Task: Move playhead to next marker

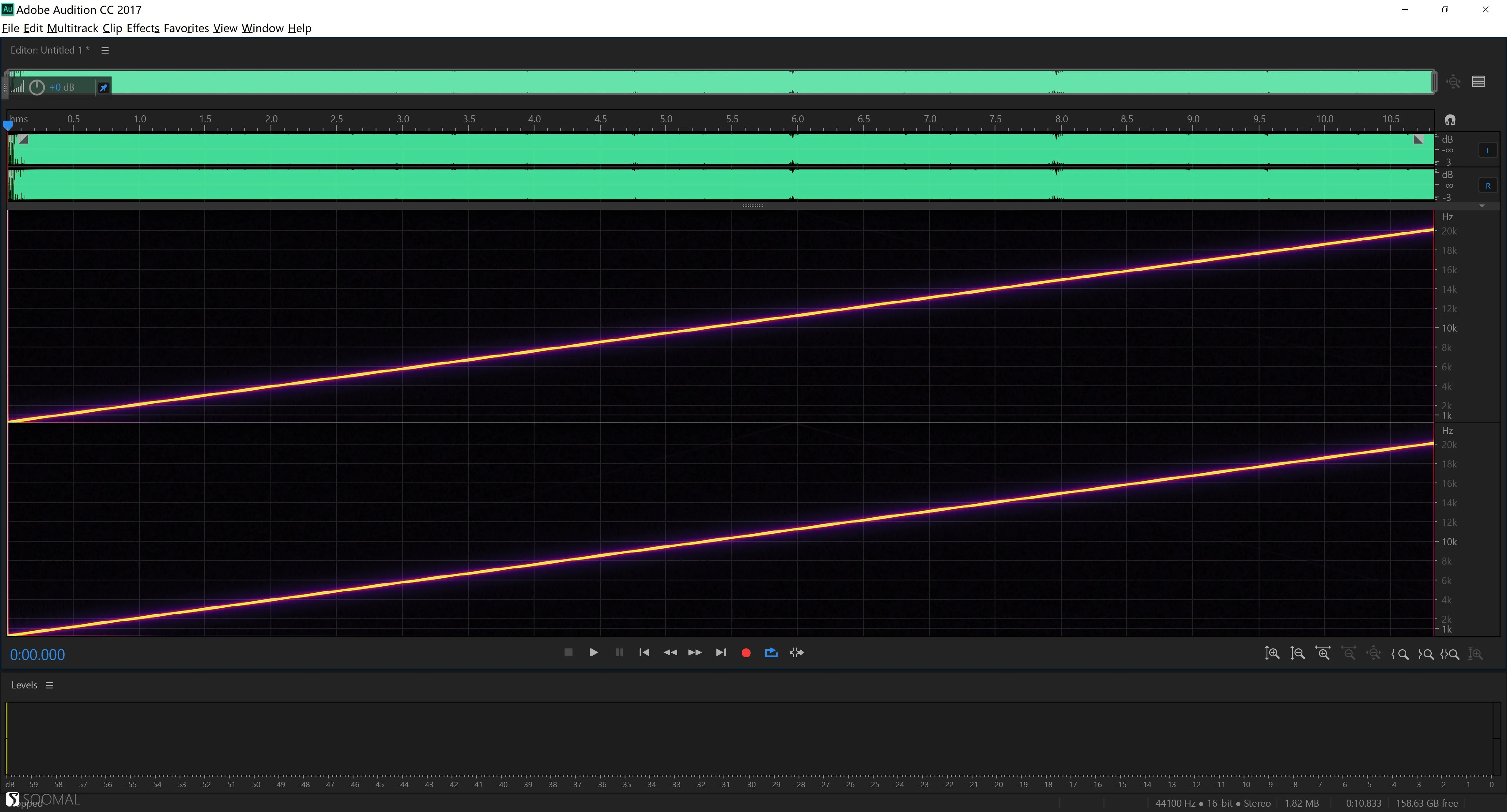Action: click(721, 653)
